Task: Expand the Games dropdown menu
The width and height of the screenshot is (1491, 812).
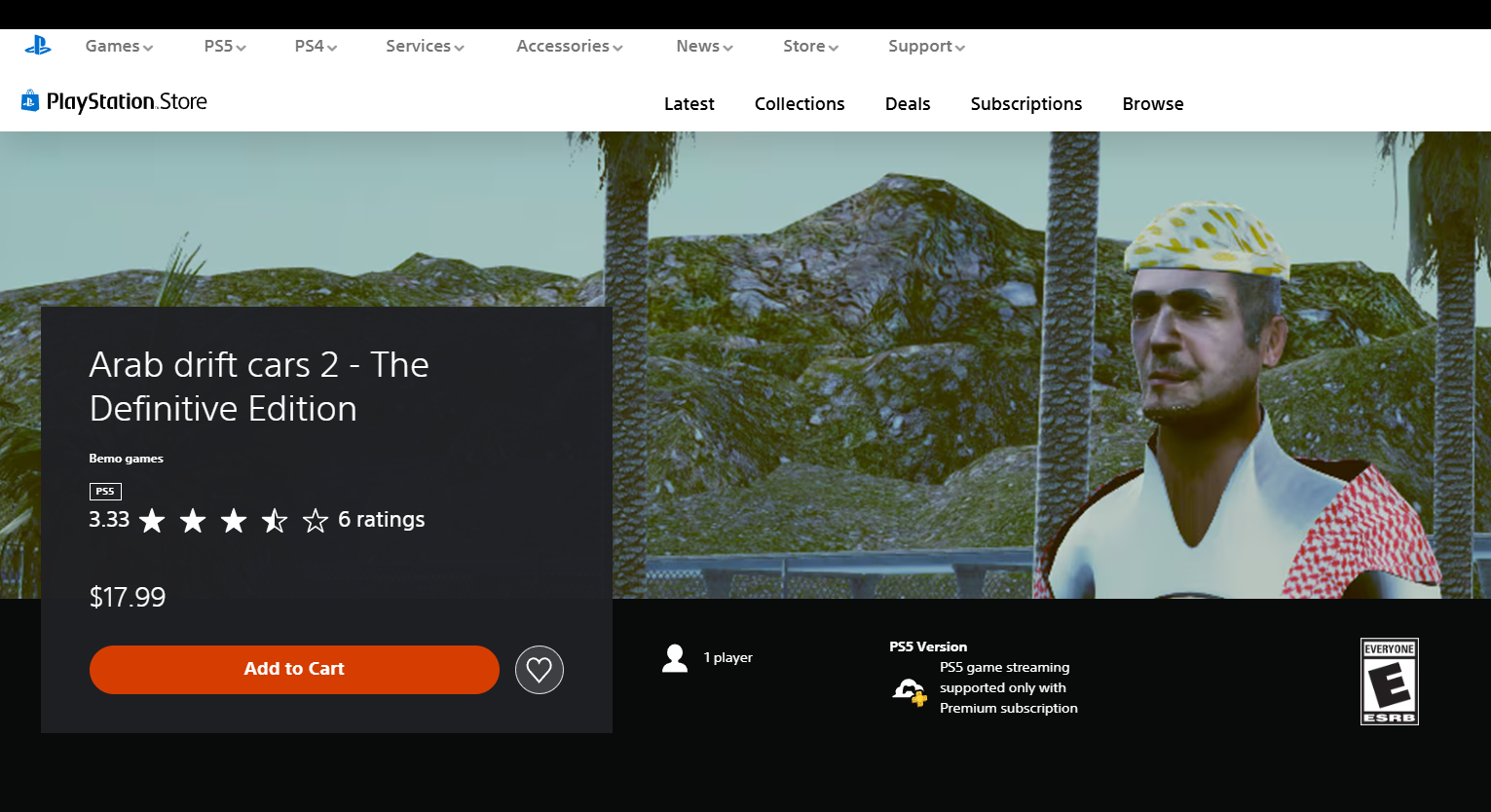Action: [119, 46]
